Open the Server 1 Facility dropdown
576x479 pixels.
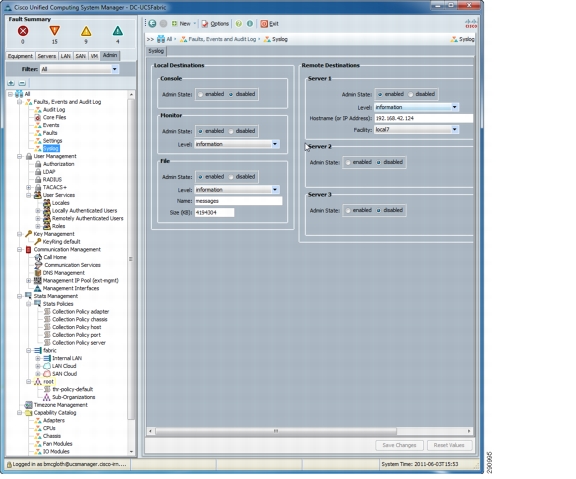pyautogui.click(x=455, y=129)
